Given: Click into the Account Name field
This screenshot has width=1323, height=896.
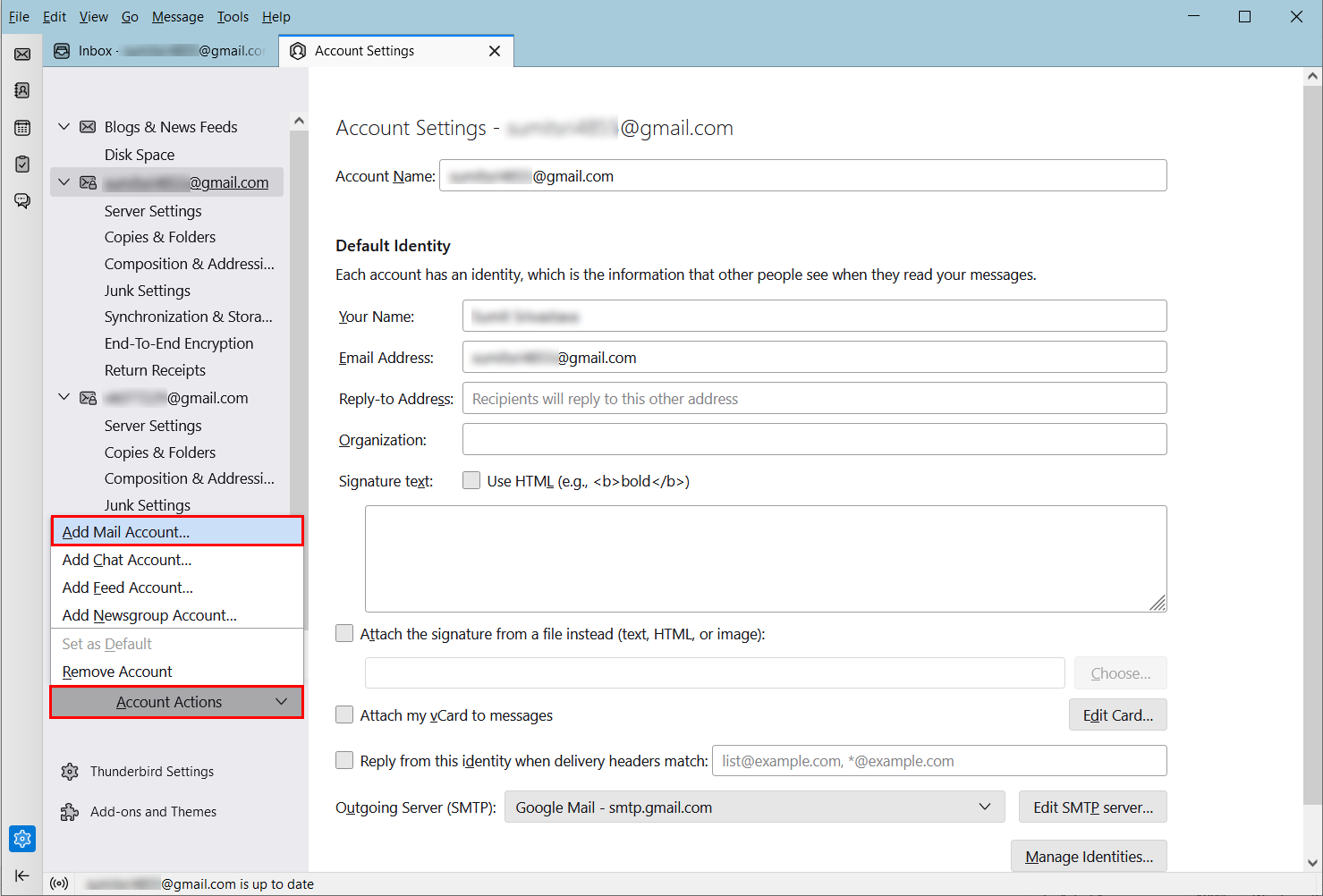Looking at the screenshot, I should (802, 175).
